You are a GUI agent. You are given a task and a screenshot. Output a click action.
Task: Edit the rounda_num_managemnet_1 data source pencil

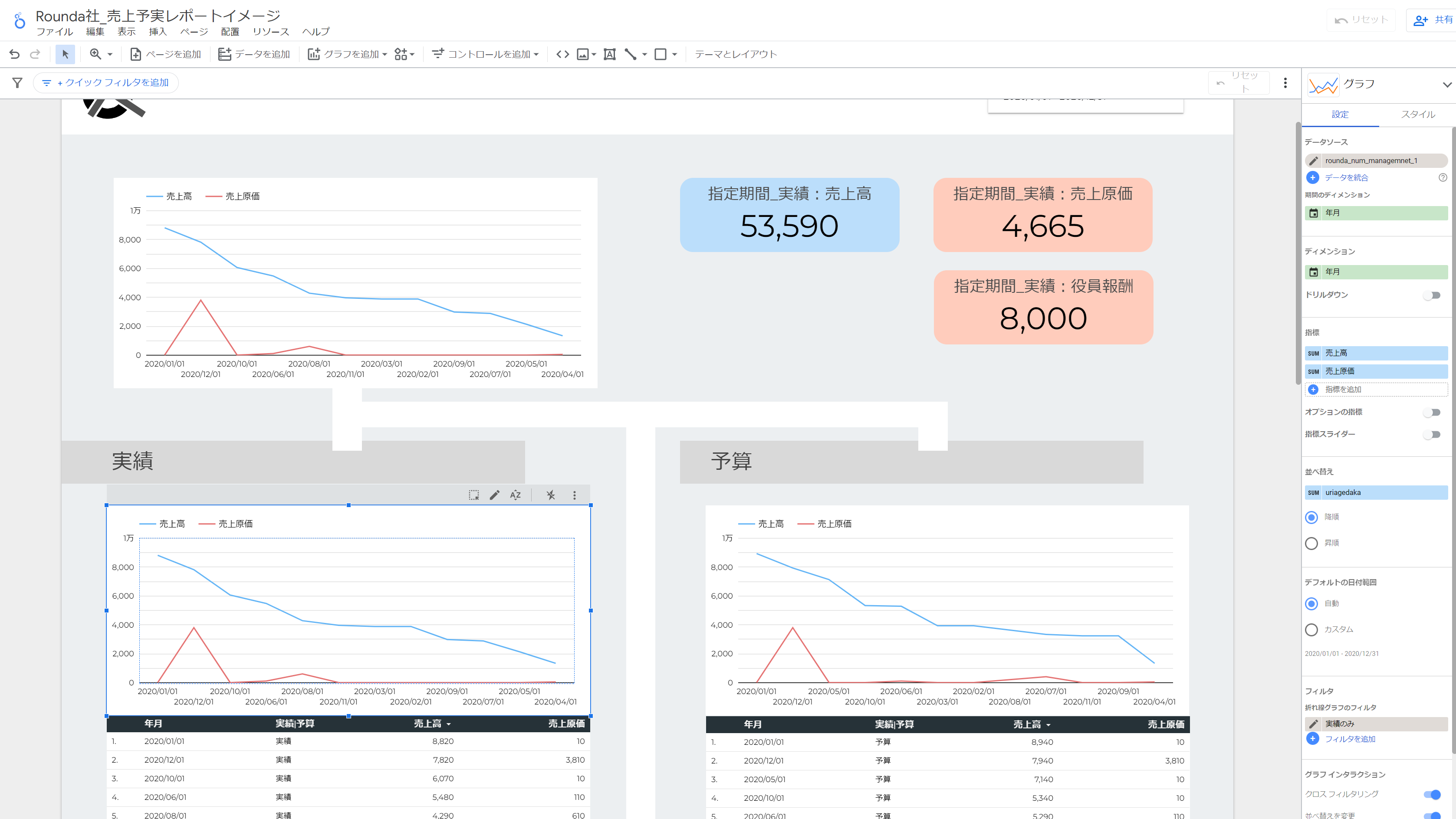[x=1314, y=161]
